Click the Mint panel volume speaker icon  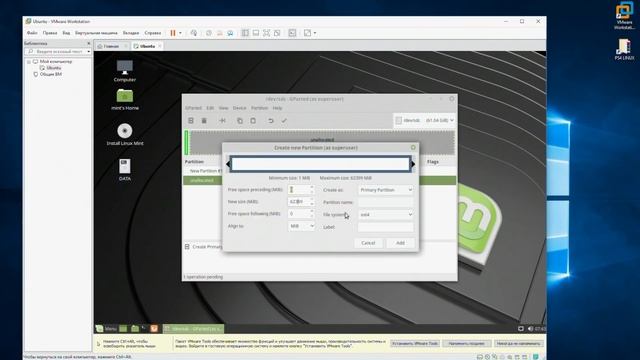click(530, 329)
